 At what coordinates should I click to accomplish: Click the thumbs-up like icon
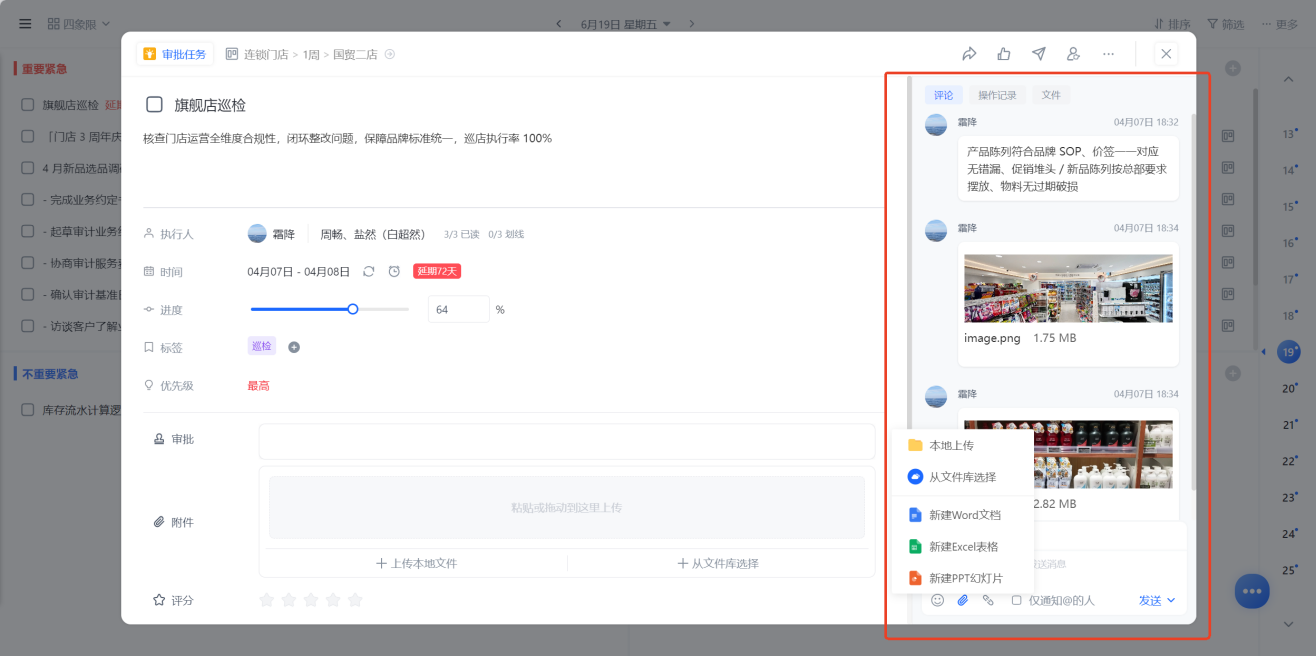point(1004,54)
